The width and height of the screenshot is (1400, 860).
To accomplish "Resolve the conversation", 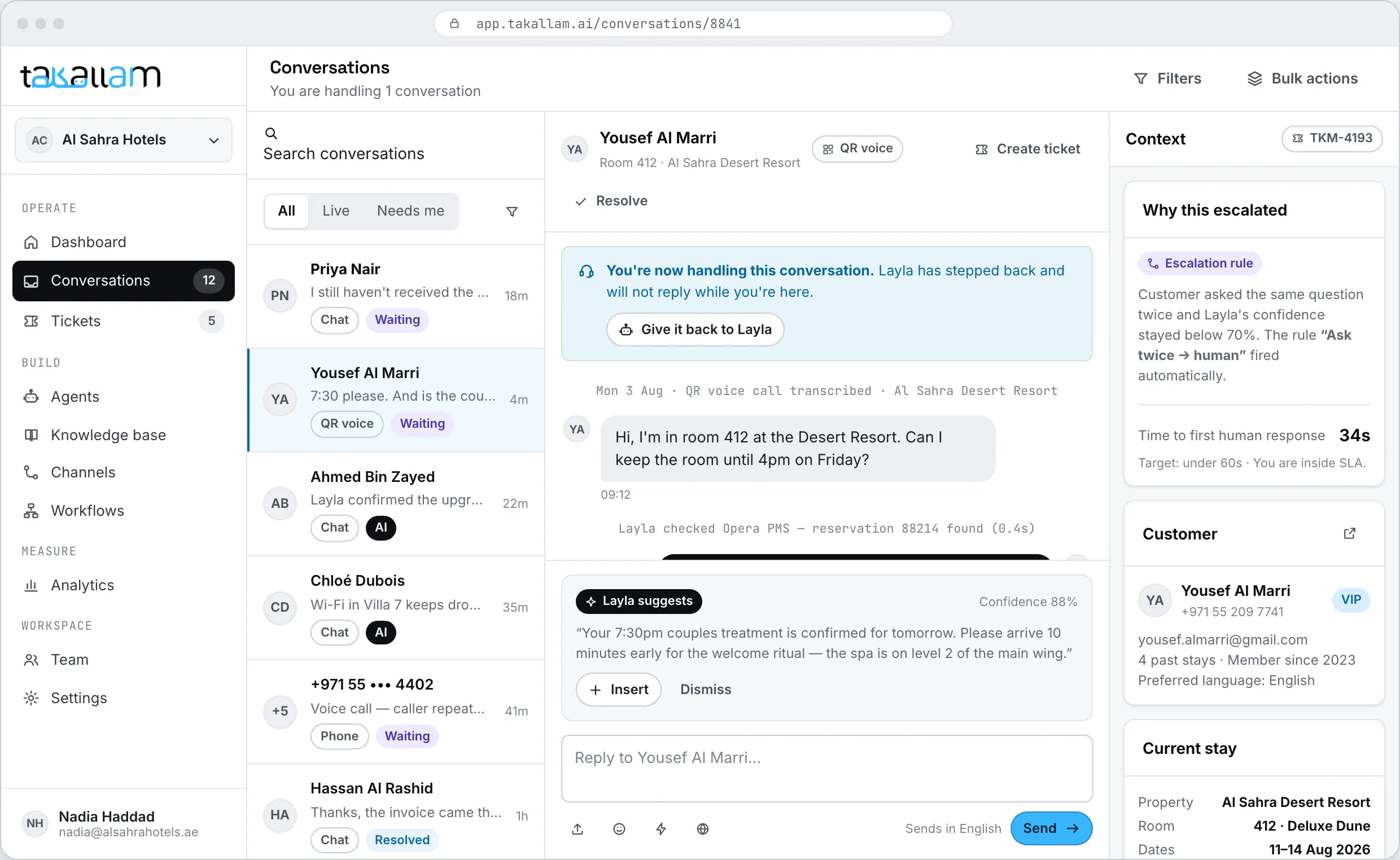I will click(611, 201).
